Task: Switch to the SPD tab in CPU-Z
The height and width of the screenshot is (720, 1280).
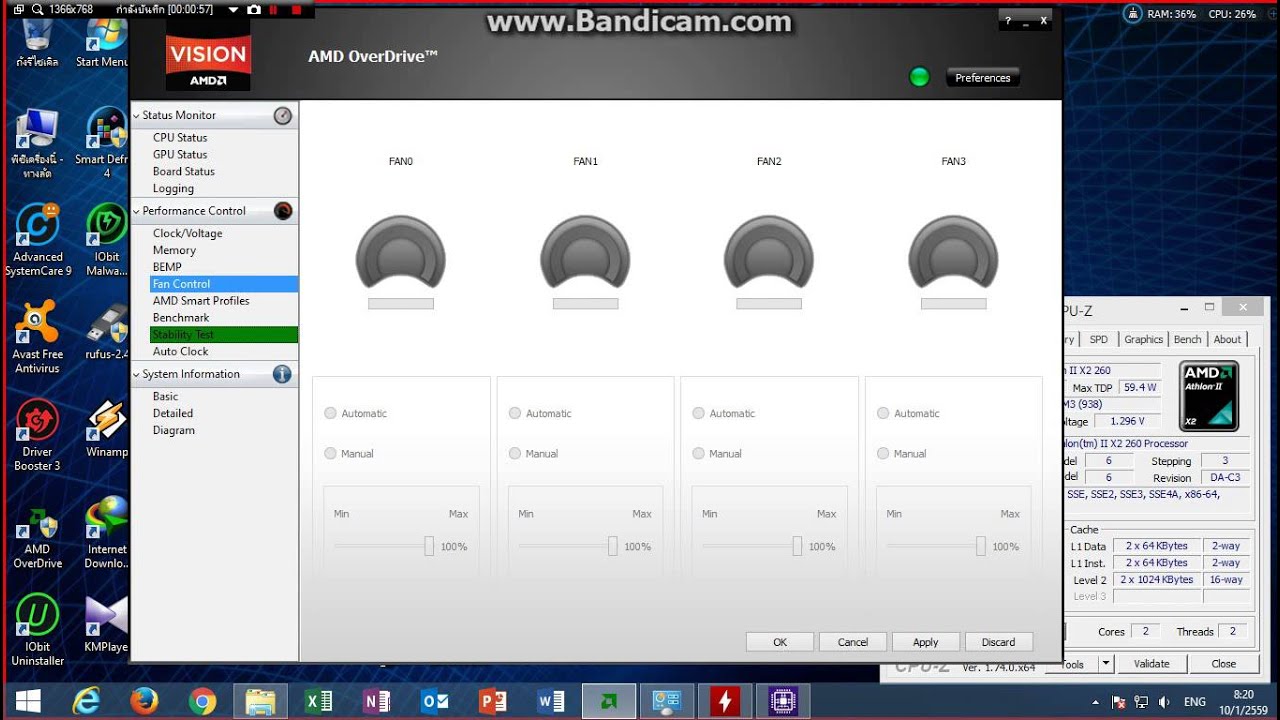Action: coord(1098,339)
